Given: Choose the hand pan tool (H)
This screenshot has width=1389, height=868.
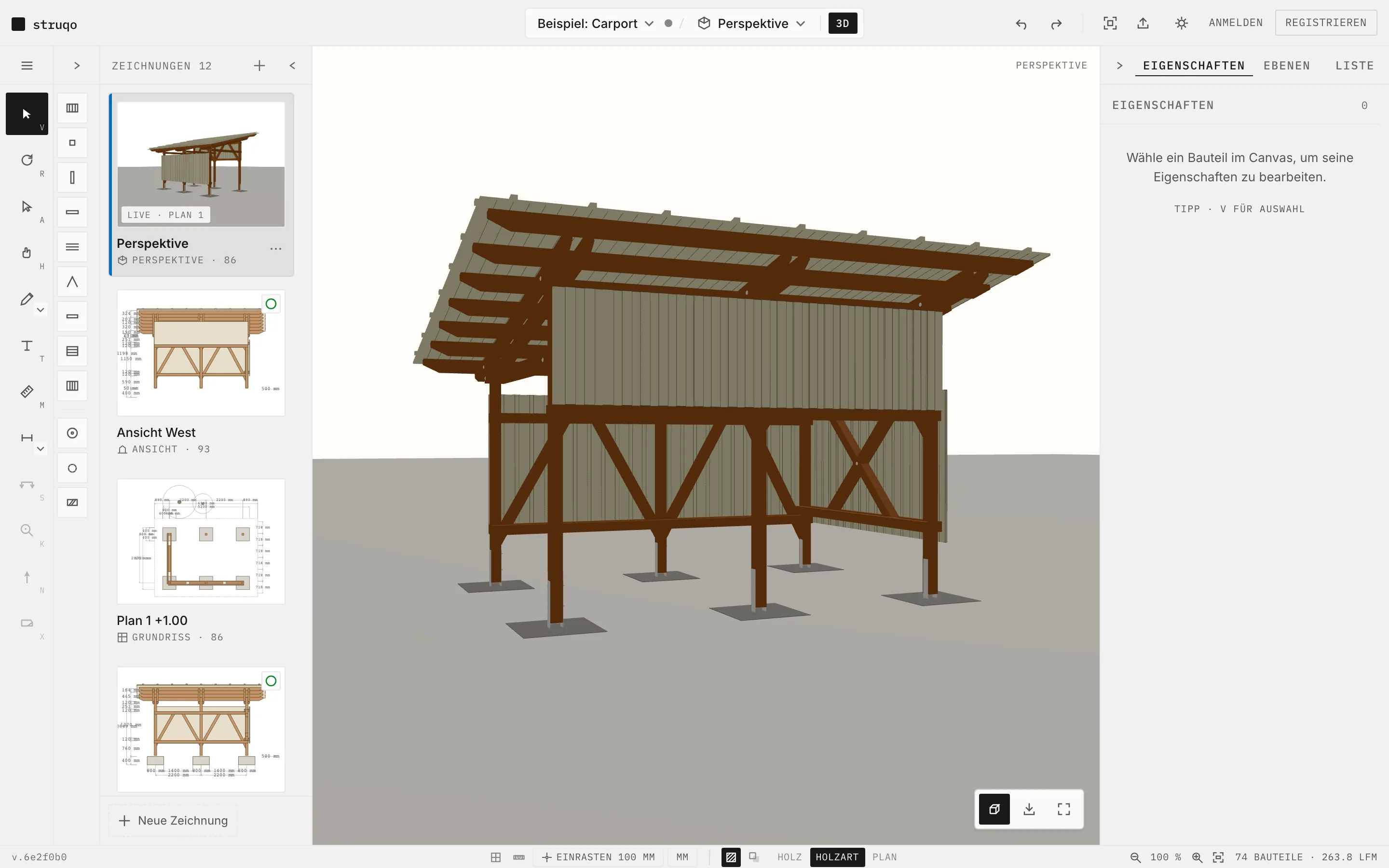Looking at the screenshot, I should click(x=27, y=253).
